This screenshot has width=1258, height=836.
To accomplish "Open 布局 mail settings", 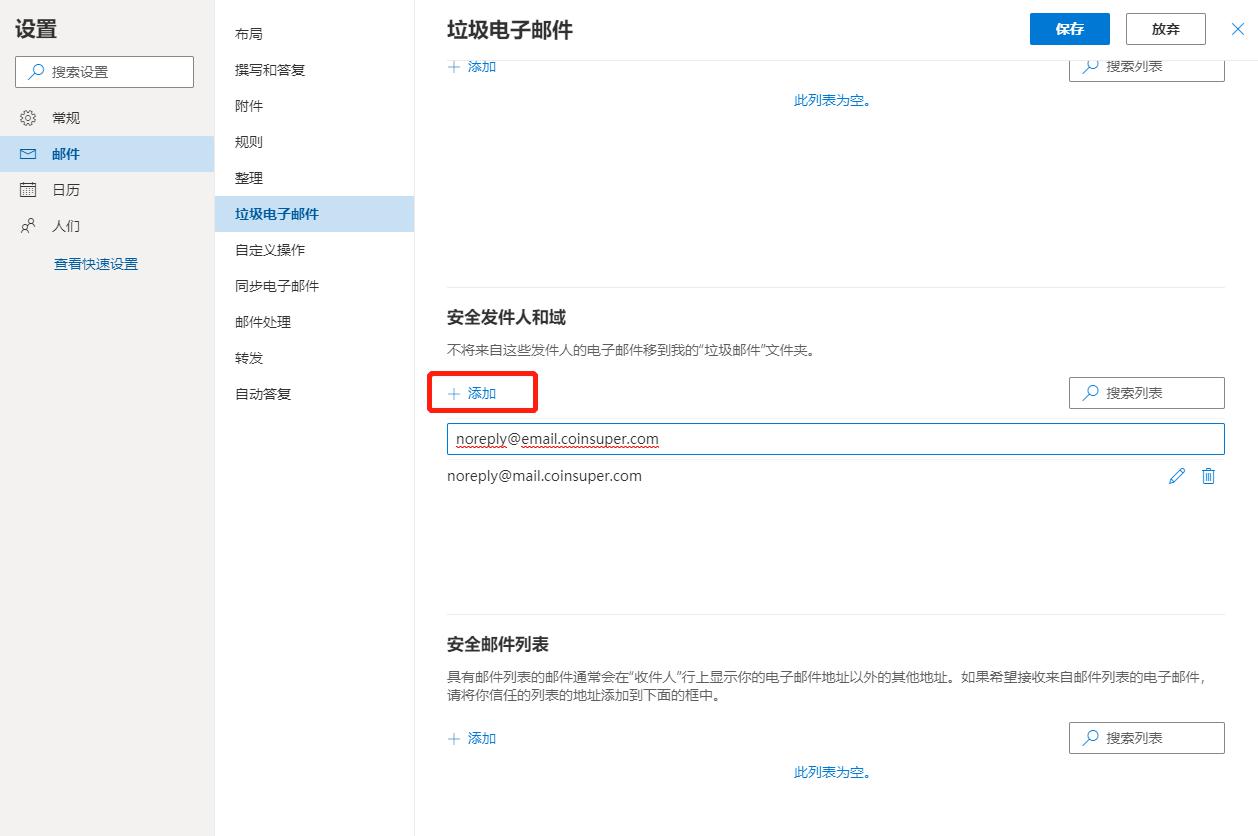I will [x=314, y=34].
